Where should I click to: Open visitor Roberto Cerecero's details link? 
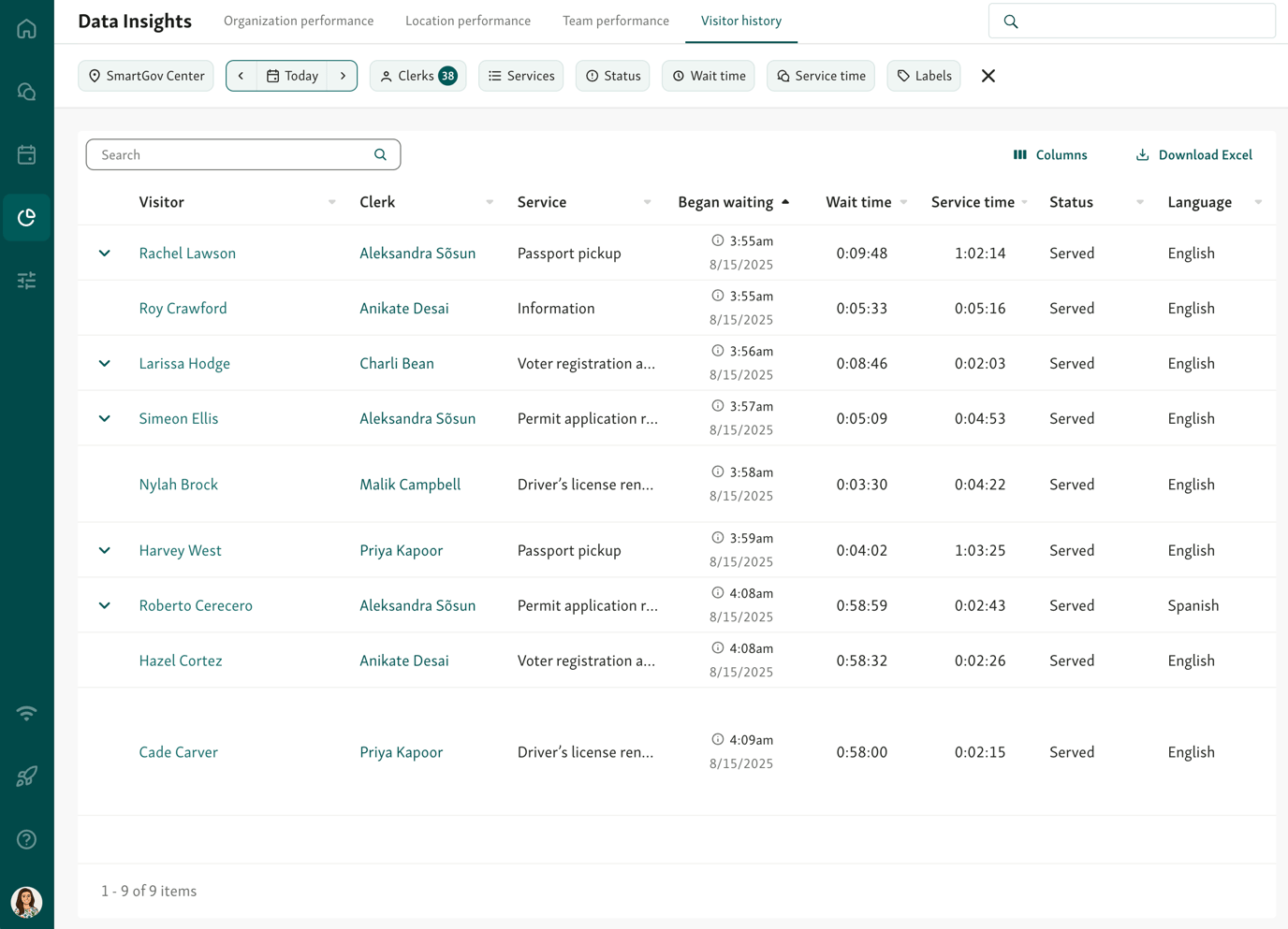coord(196,605)
